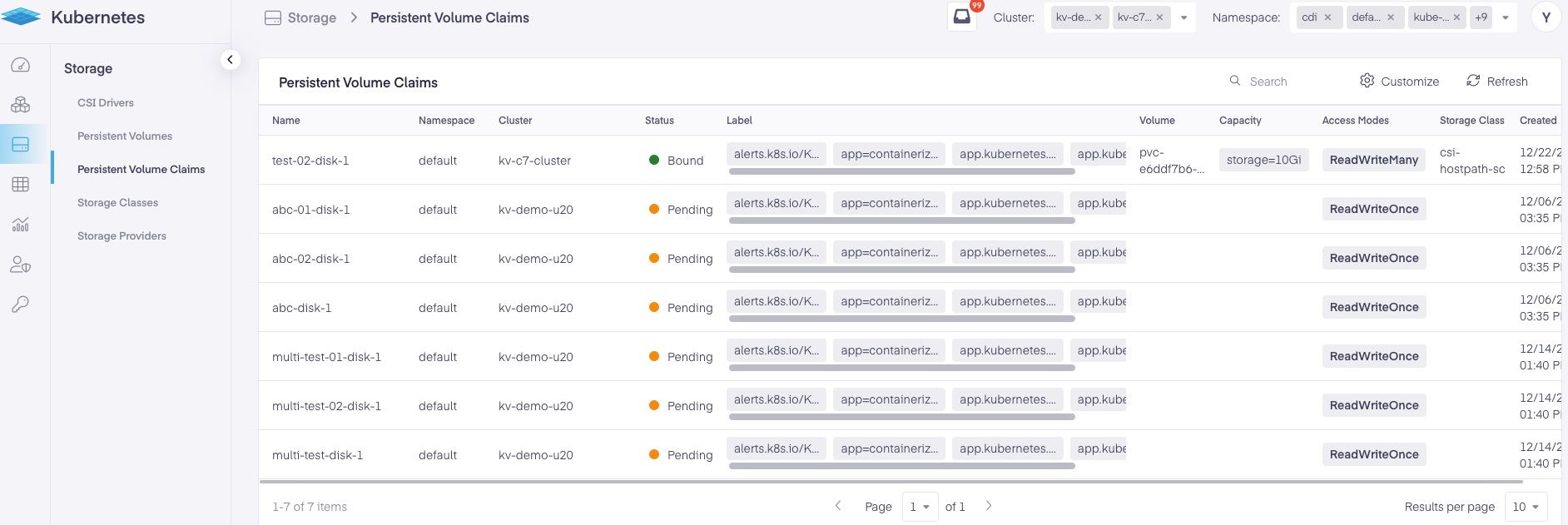Open volume pvc-e6ddf7b6 link

(x=1171, y=161)
